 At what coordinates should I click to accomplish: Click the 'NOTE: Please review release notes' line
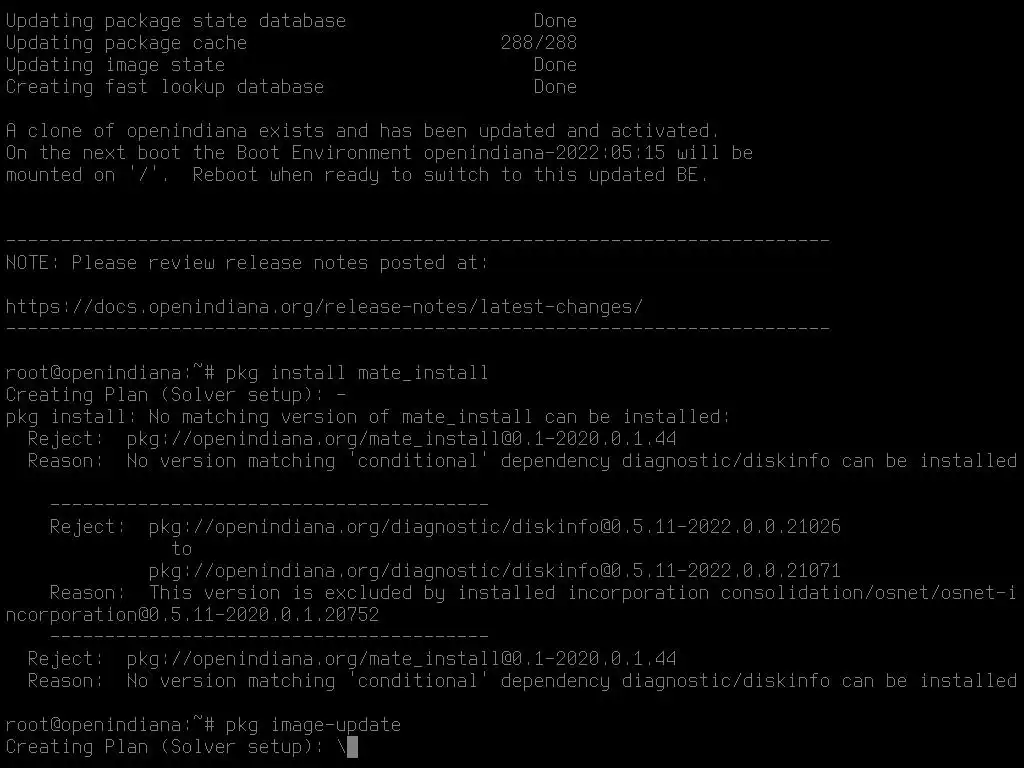(x=247, y=263)
